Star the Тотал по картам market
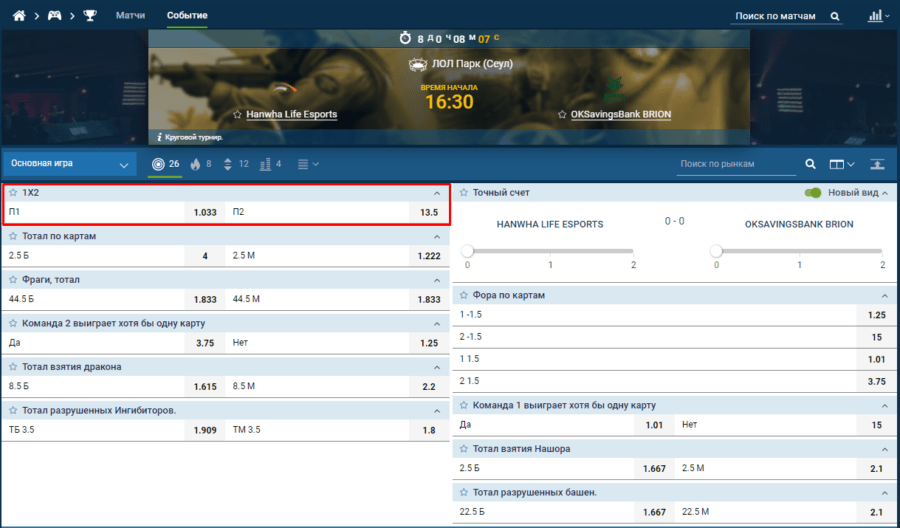The height and width of the screenshot is (528, 900). pos(13,236)
